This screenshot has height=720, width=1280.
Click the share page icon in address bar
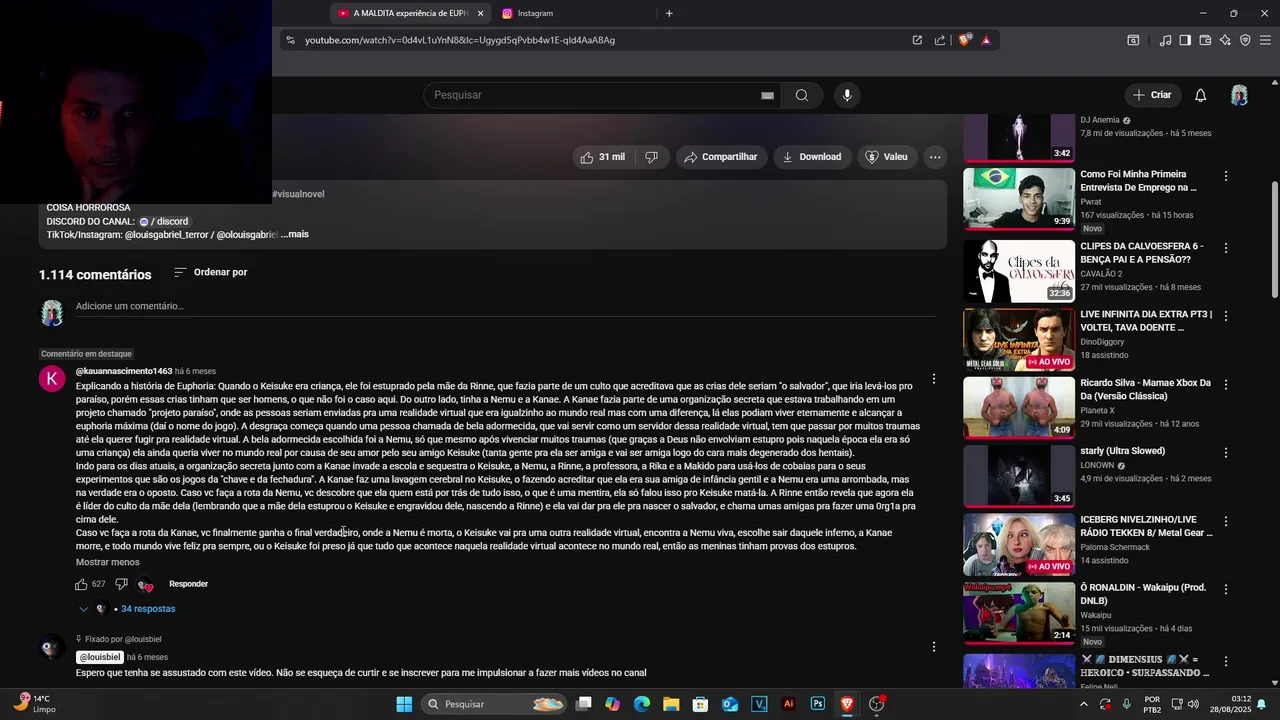pyautogui.click(x=940, y=40)
